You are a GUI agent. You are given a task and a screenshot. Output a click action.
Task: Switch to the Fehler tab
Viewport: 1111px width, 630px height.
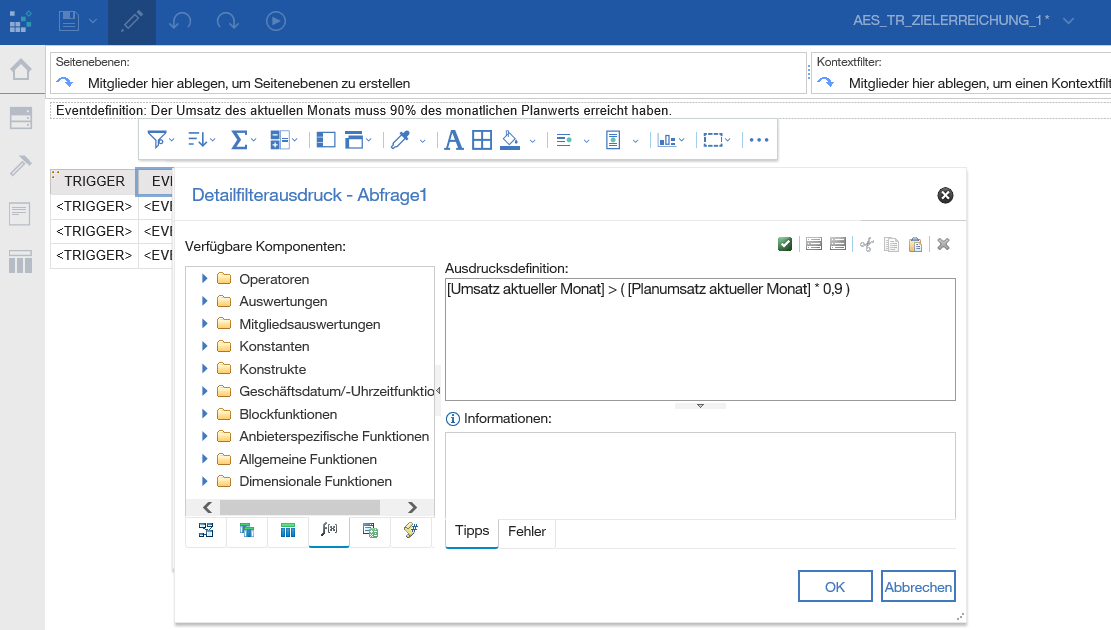[526, 531]
